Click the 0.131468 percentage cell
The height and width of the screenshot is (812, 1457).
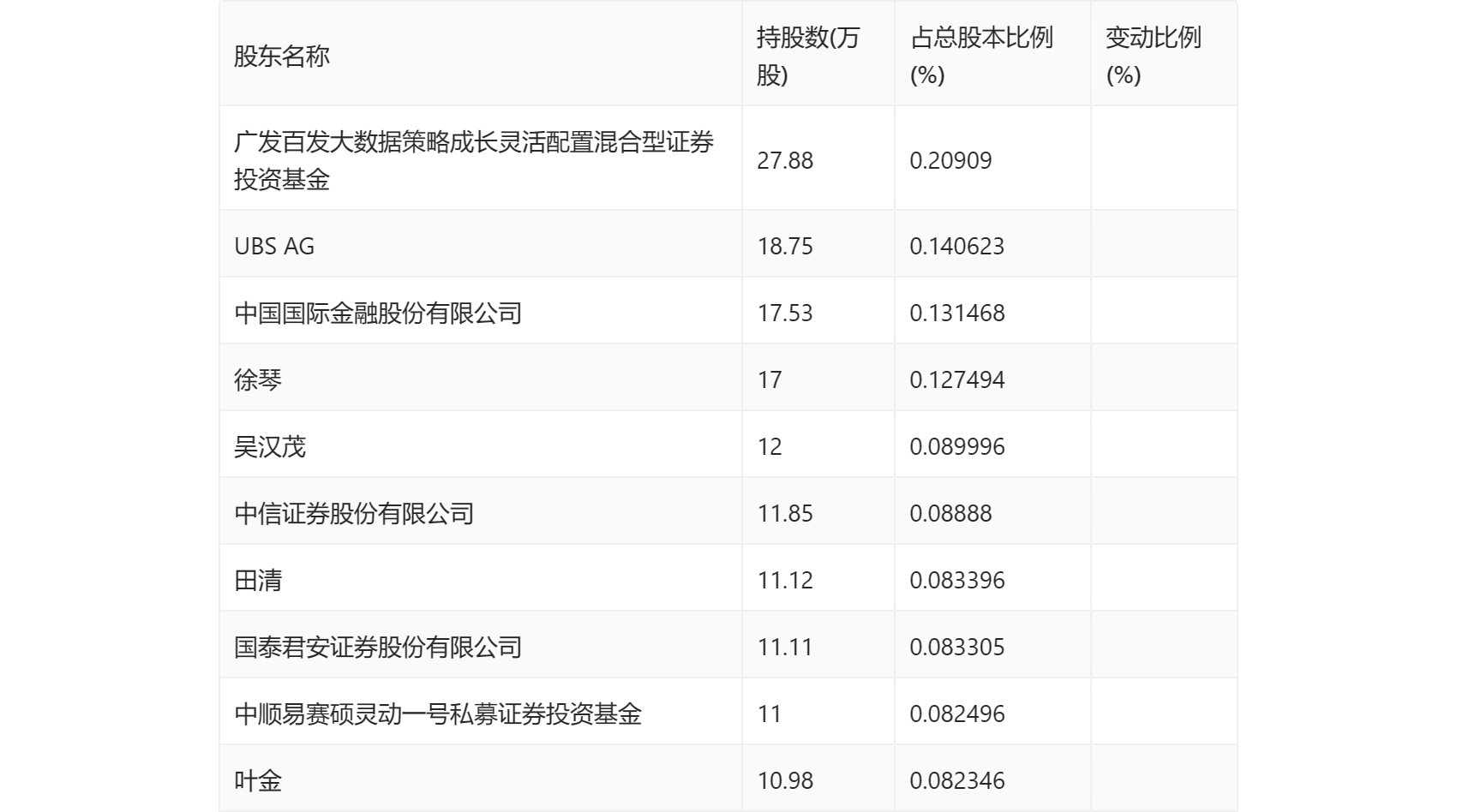pyautogui.click(x=956, y=313)
